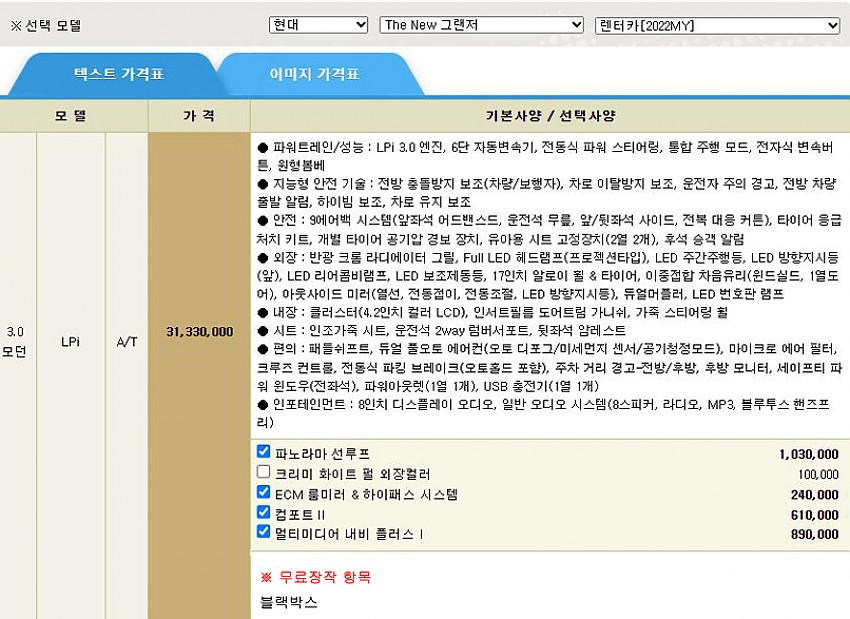The height and width of the screenshot is (619, 850).
Task: Click the 1,030,000 sunroof option price
Action: [x=808, y=454]
